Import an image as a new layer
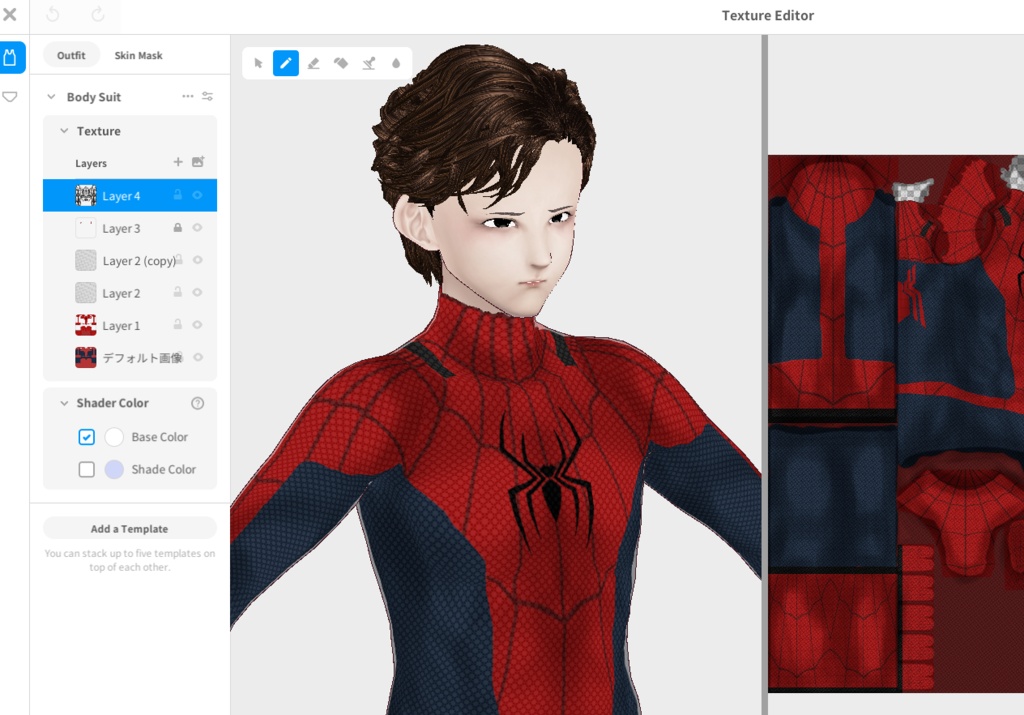 198,162
